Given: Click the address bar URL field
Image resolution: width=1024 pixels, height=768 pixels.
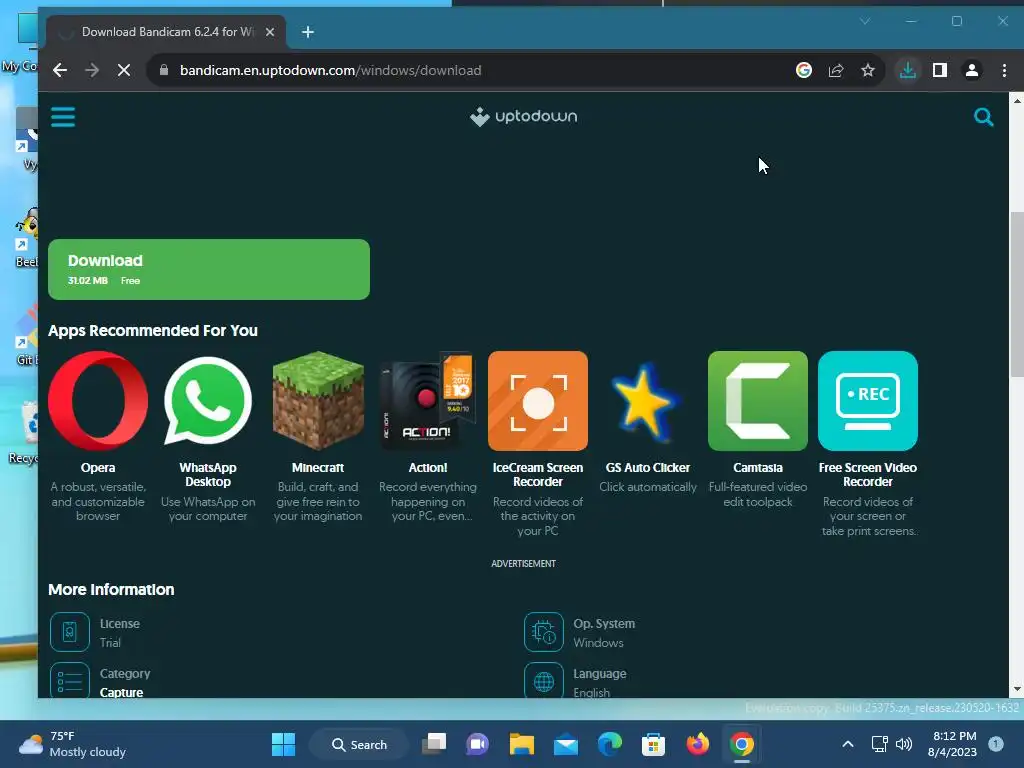Looking at the screenshot, I should pyautogui.click(x=477, y=70).
